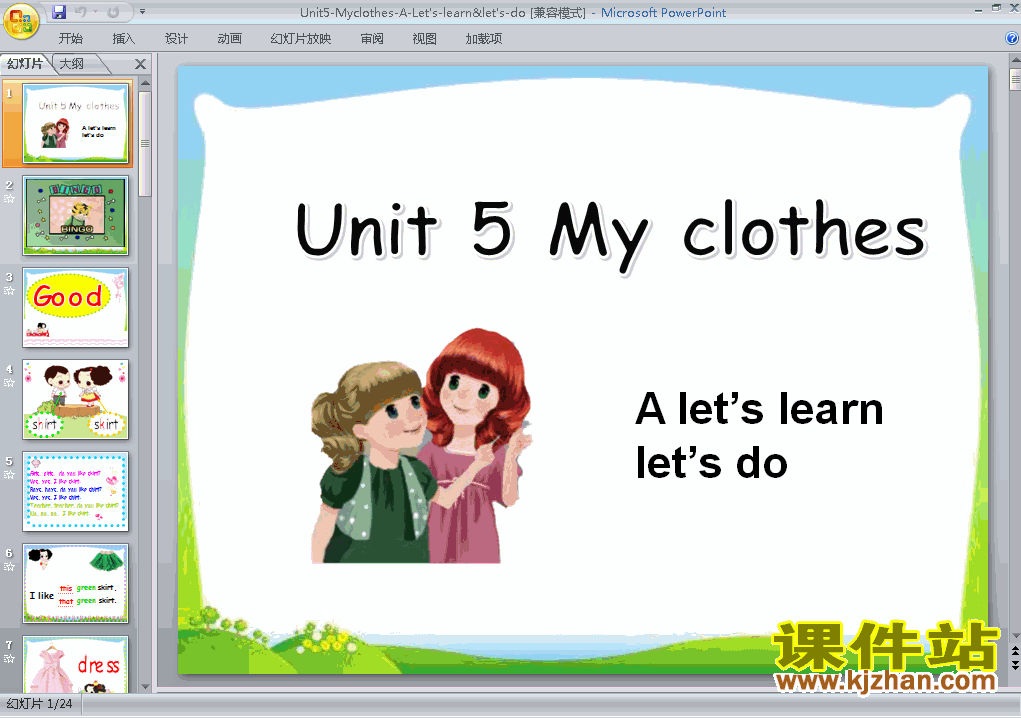Screen dimensions: 1021x718
Task: Click thumbnail pane scroll up arrow
Action: [x=145, y=83]
